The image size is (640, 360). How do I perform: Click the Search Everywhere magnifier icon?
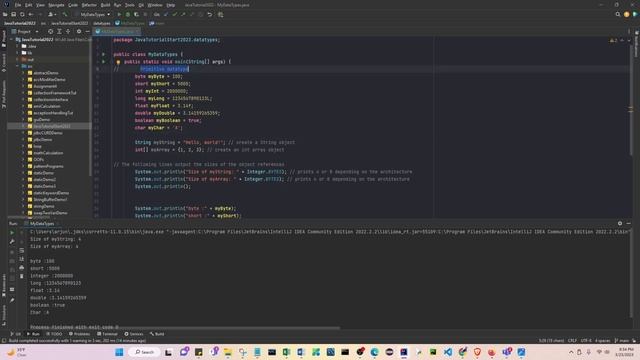click(618, 14)
